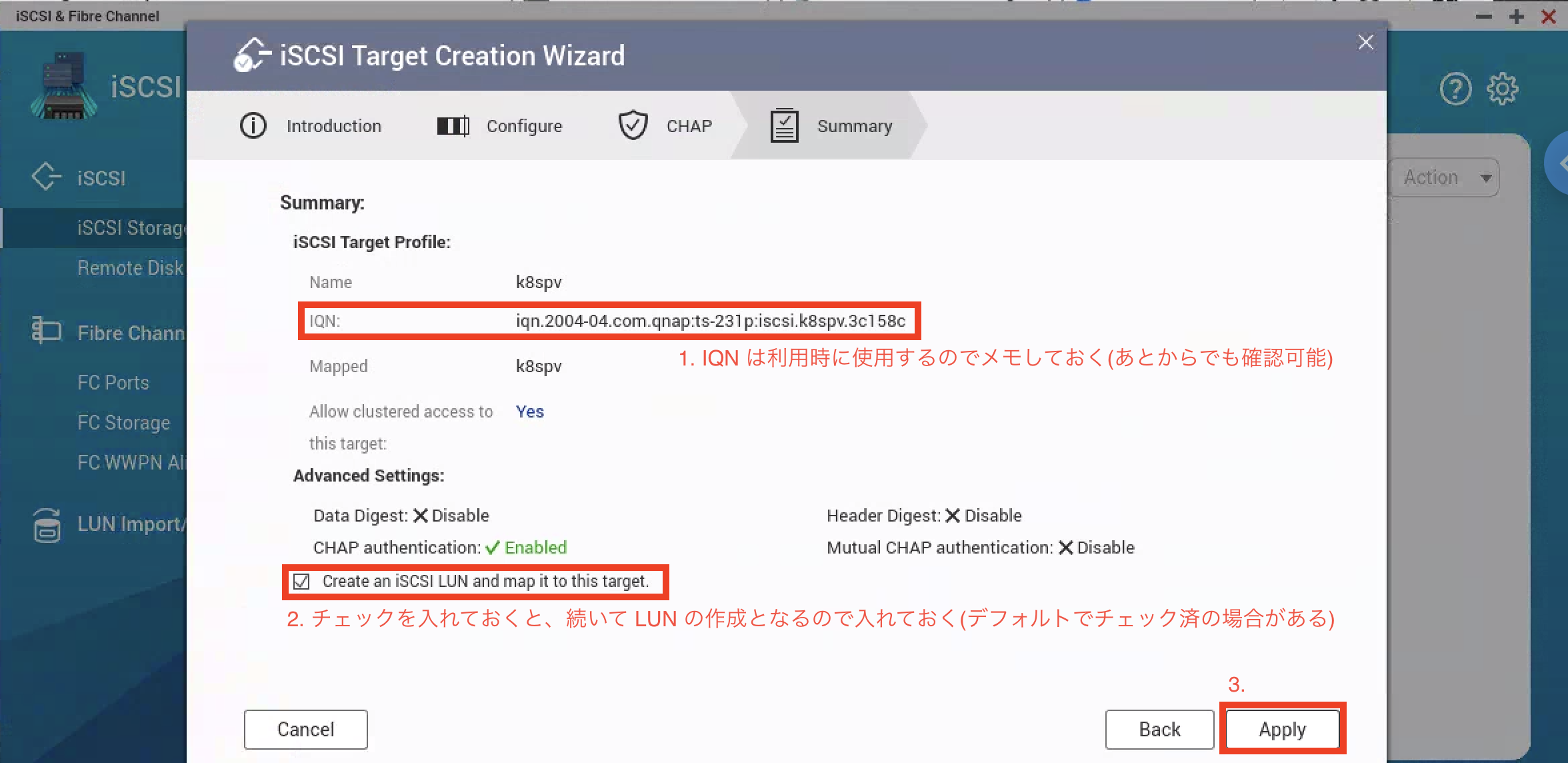Viewport: 1568px width, 763px height.
Task: Click 'Data Digest: Disable' status
Action: (401, 516)
